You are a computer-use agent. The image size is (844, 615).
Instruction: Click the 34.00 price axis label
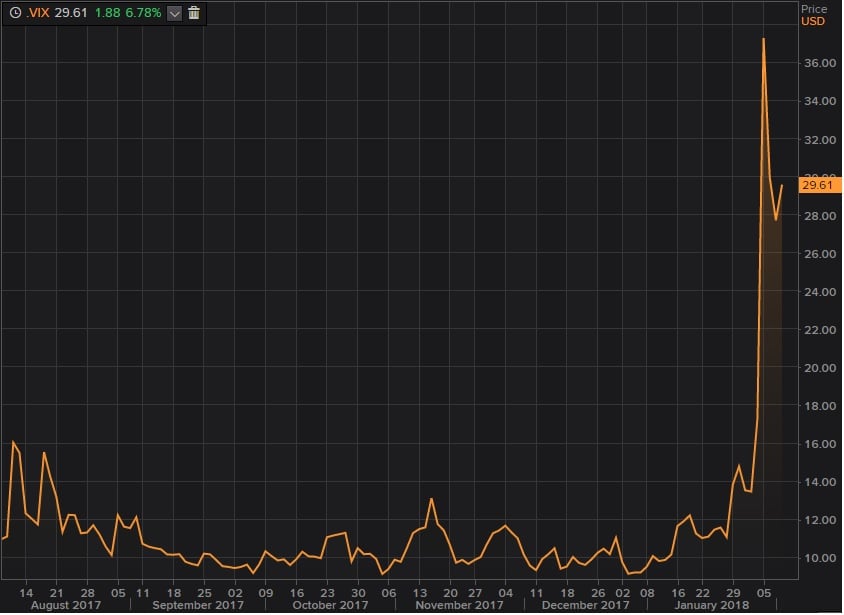[x=820, y=101]
